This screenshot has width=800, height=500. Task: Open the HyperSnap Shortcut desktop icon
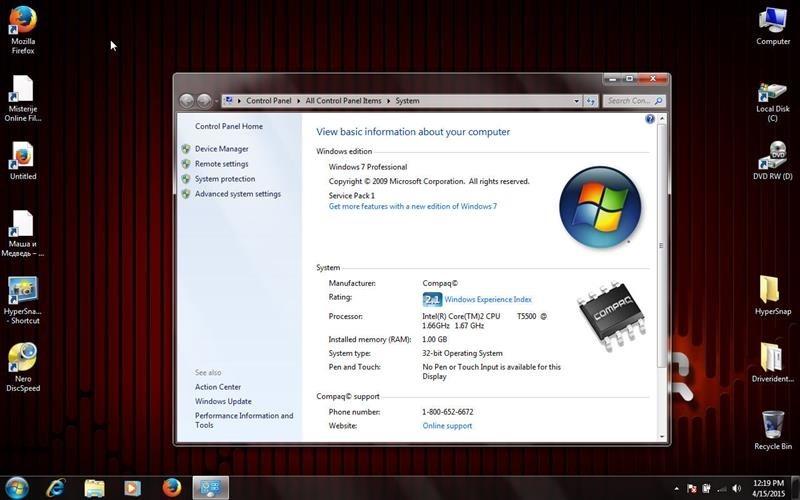click(23, 301)
